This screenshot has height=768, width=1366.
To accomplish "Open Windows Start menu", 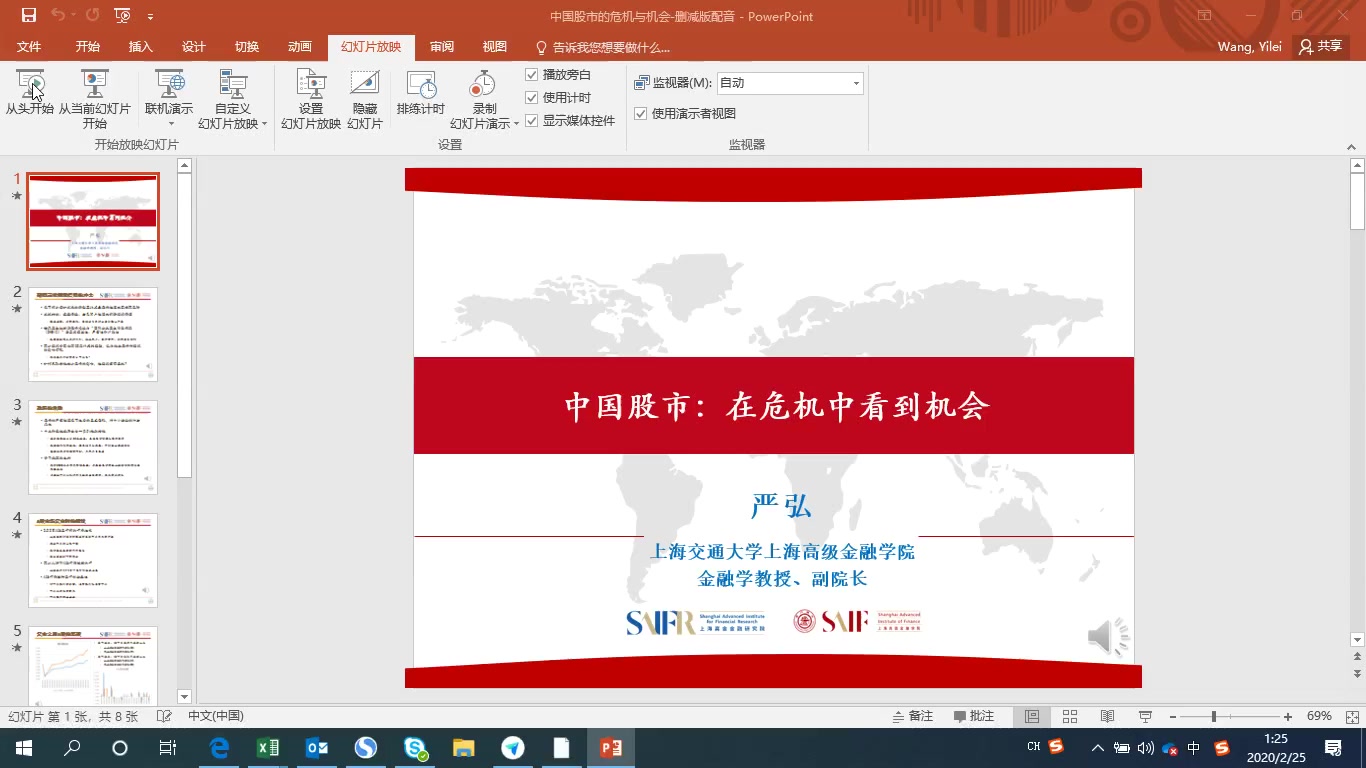I will point(23,748).
